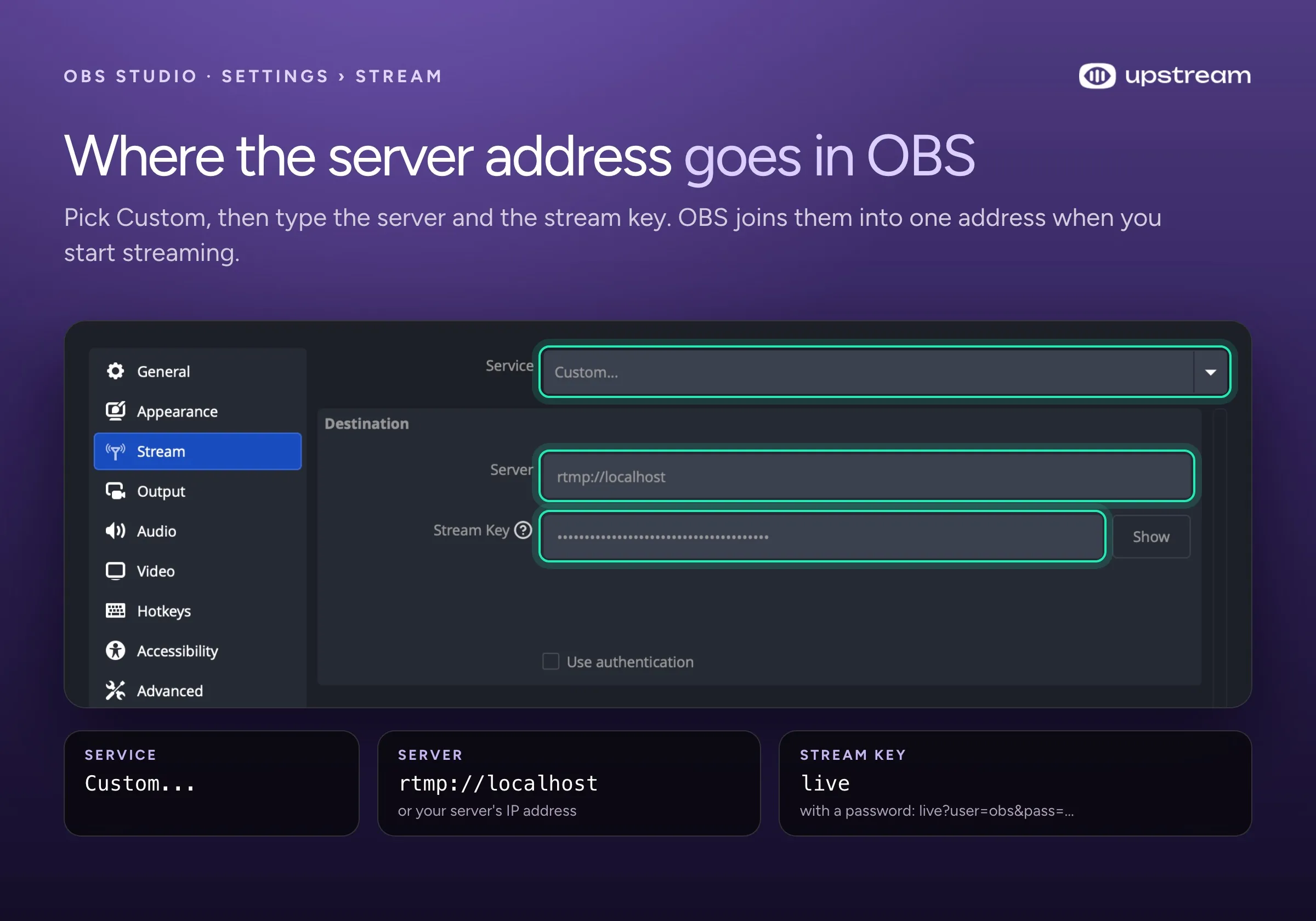The height and width of the screenshot is (921, 1316).
Task: Open the Service dropdown arrow
Action: [x=1211, y=372]
